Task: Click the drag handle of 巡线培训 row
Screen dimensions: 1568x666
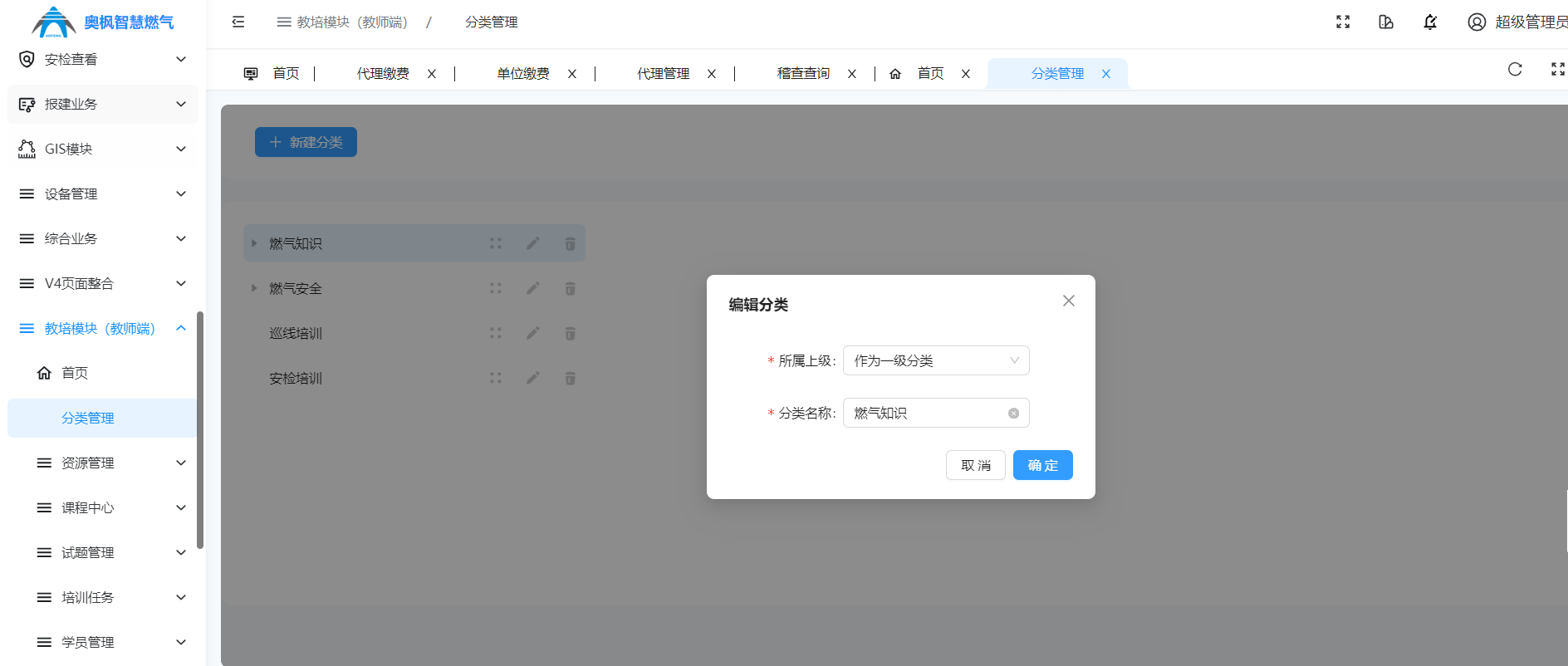Action: (496, 333)
